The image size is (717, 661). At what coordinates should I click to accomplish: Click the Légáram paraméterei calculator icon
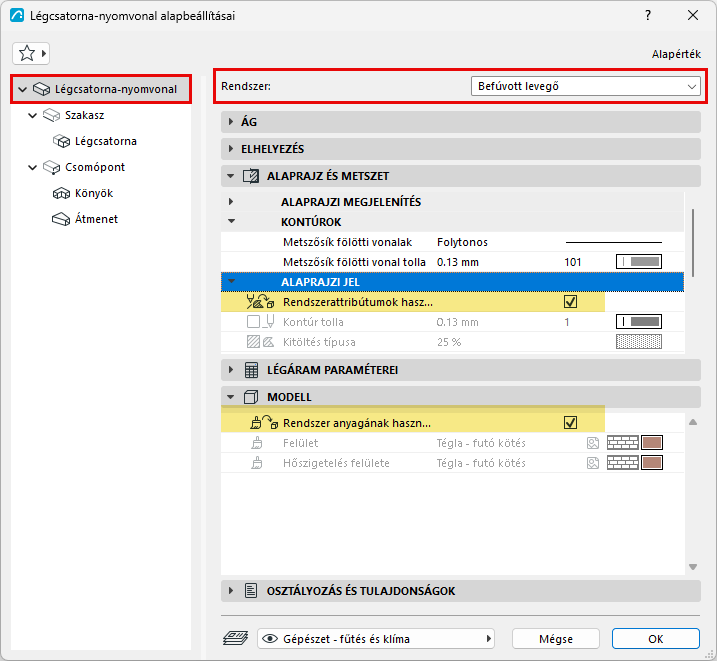[251, 370]
